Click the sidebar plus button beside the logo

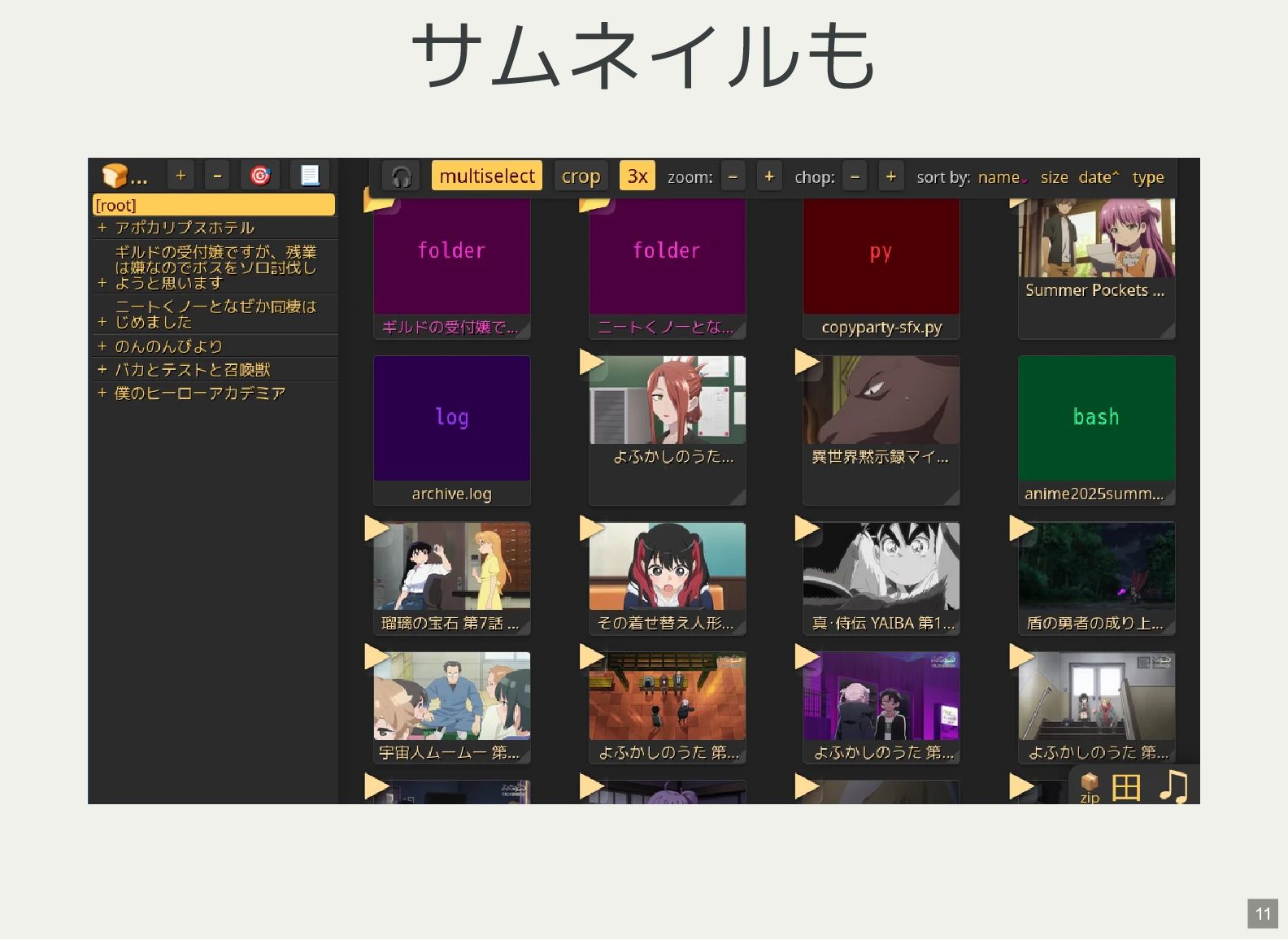coord(181,176)
